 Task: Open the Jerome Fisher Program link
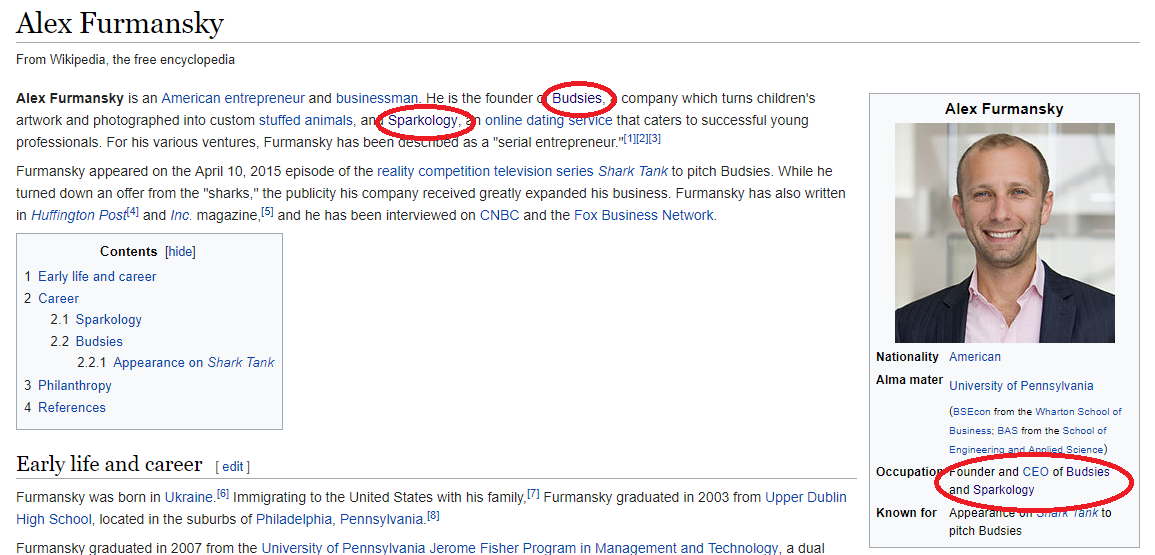point(519,548)
